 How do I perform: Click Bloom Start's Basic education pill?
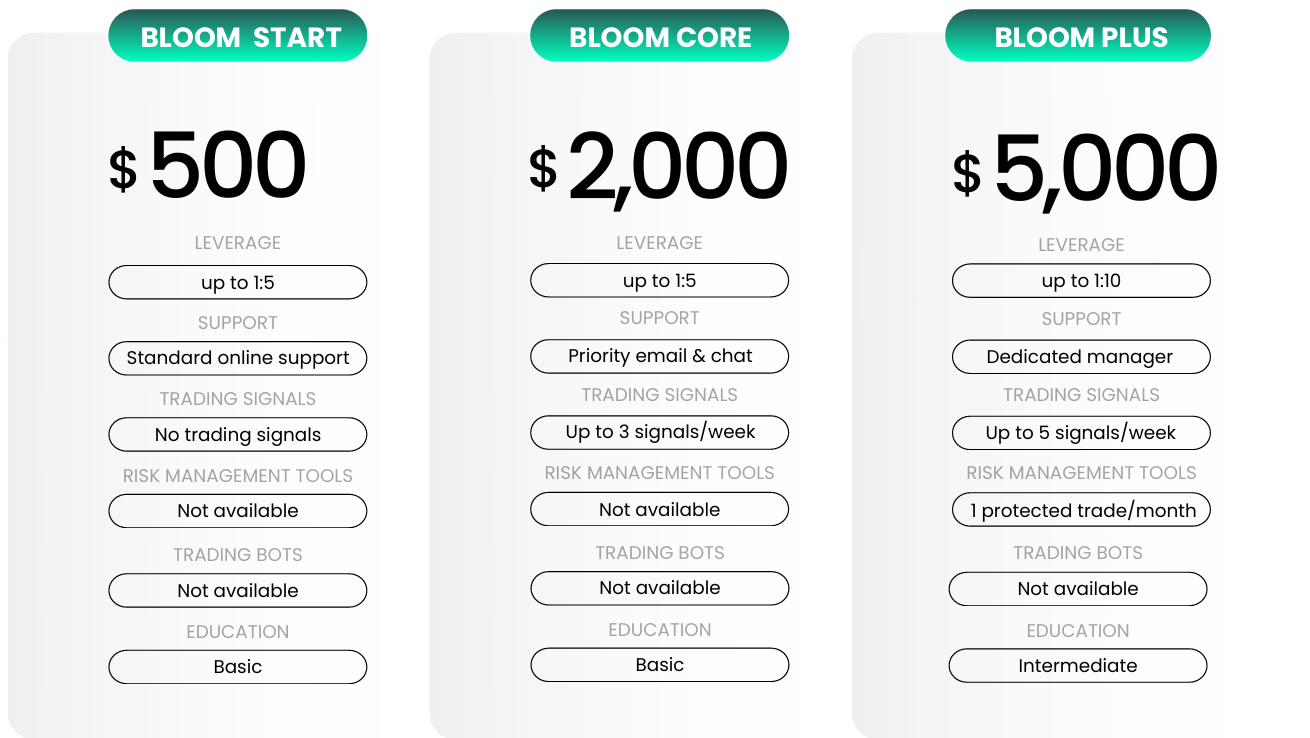click(x=238, y=667)
